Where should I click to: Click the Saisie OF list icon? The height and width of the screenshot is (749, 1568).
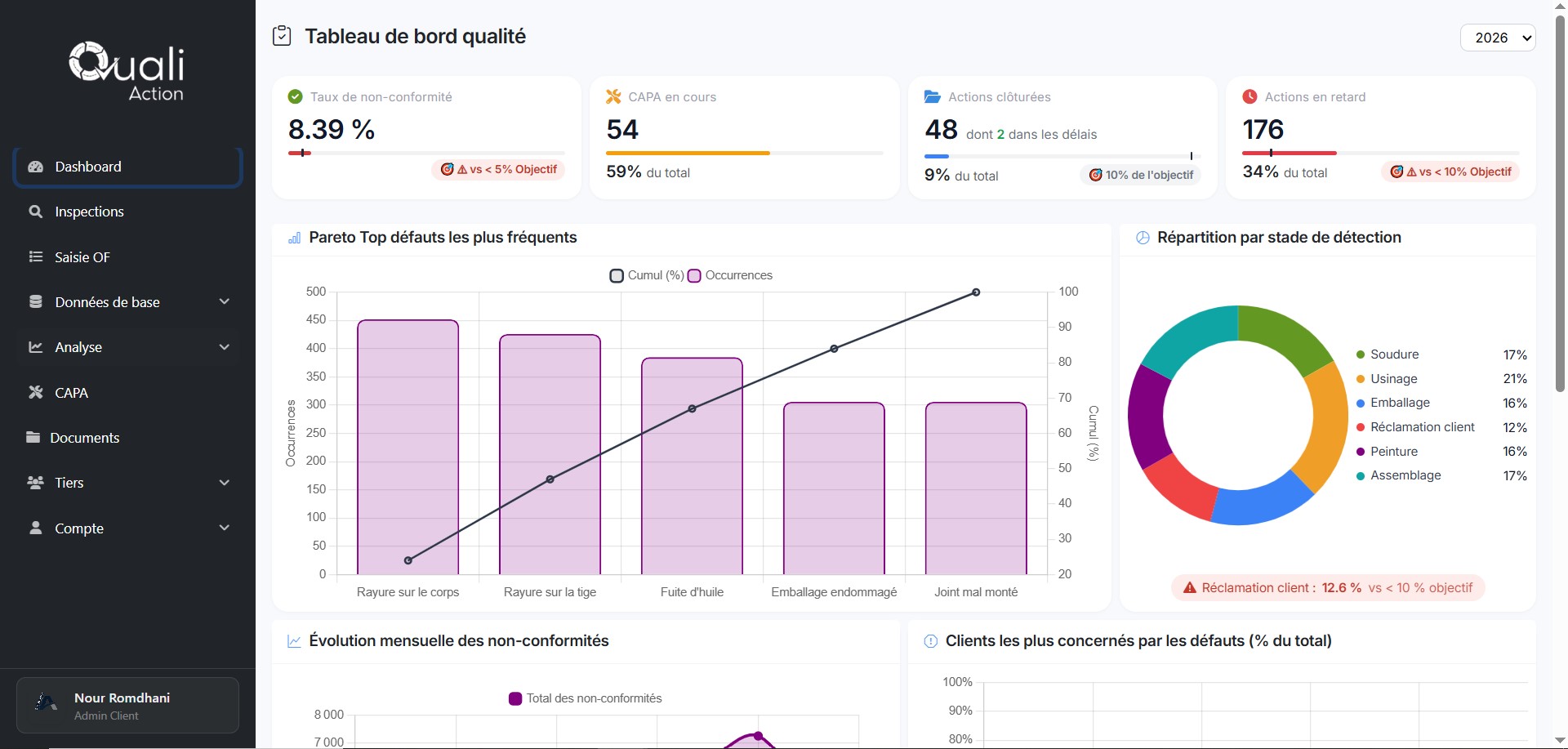(x=35, y=256)
